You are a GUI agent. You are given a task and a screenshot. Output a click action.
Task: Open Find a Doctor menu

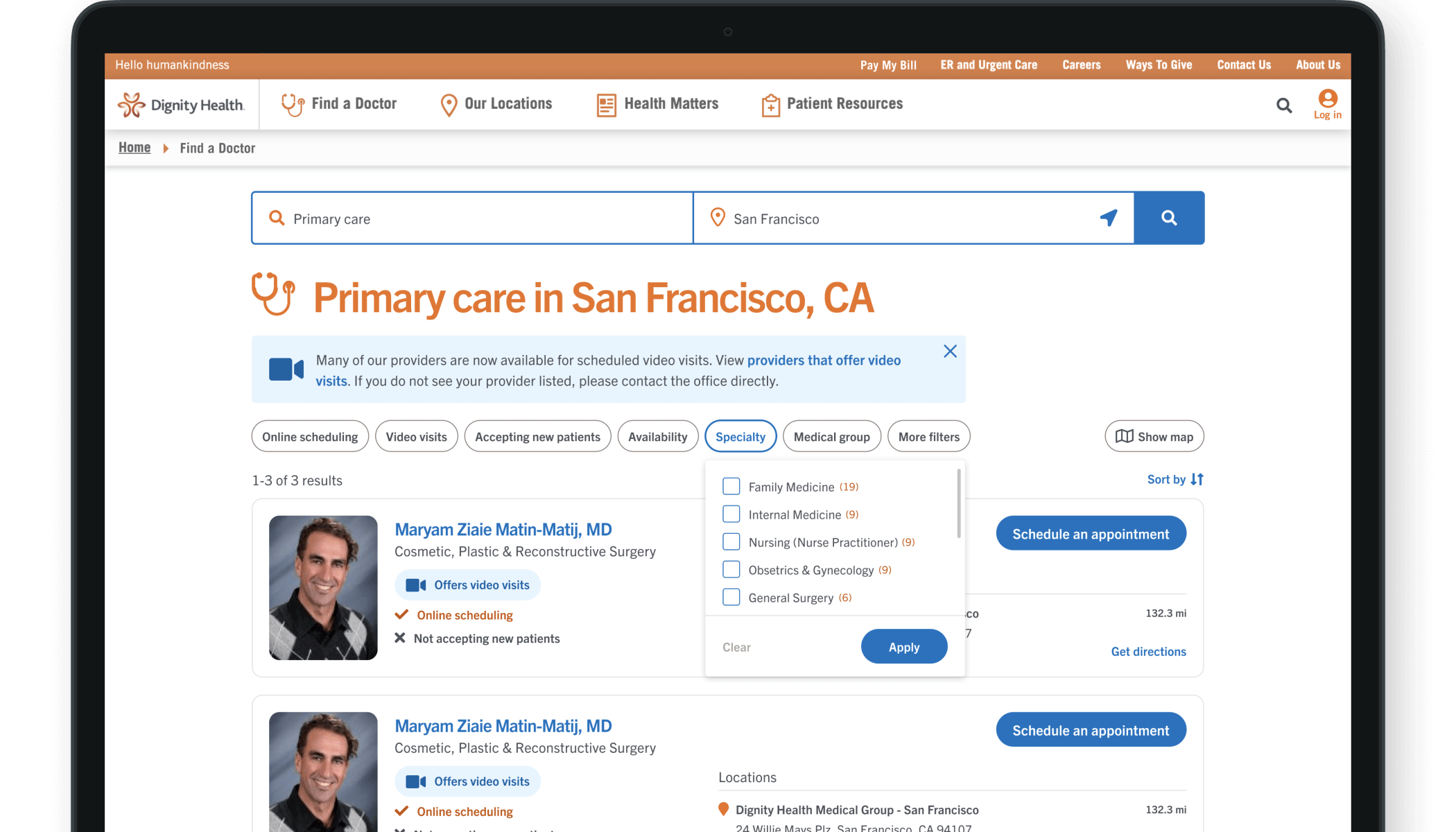coord(339,104)
